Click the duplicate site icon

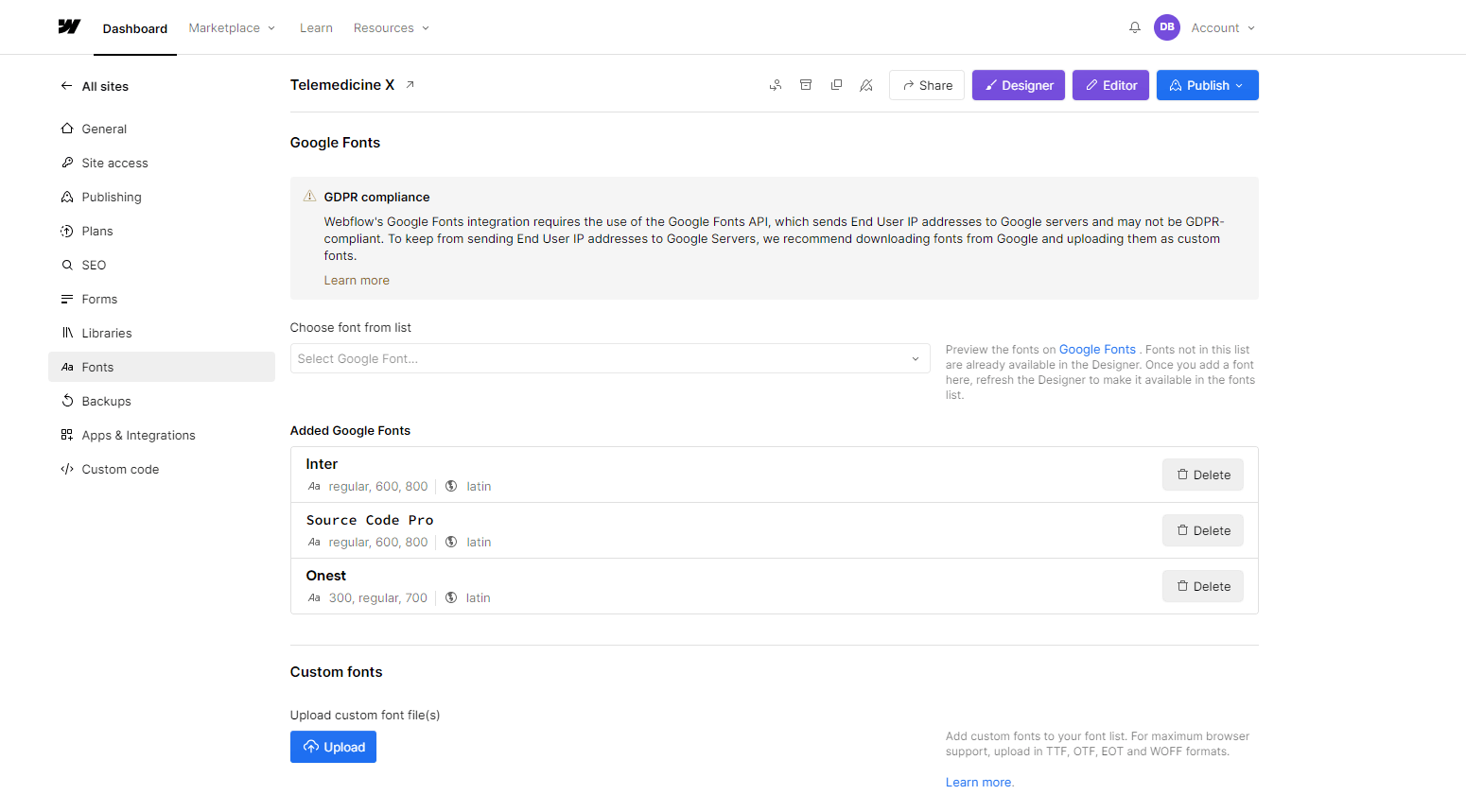(x=836, y=85)
